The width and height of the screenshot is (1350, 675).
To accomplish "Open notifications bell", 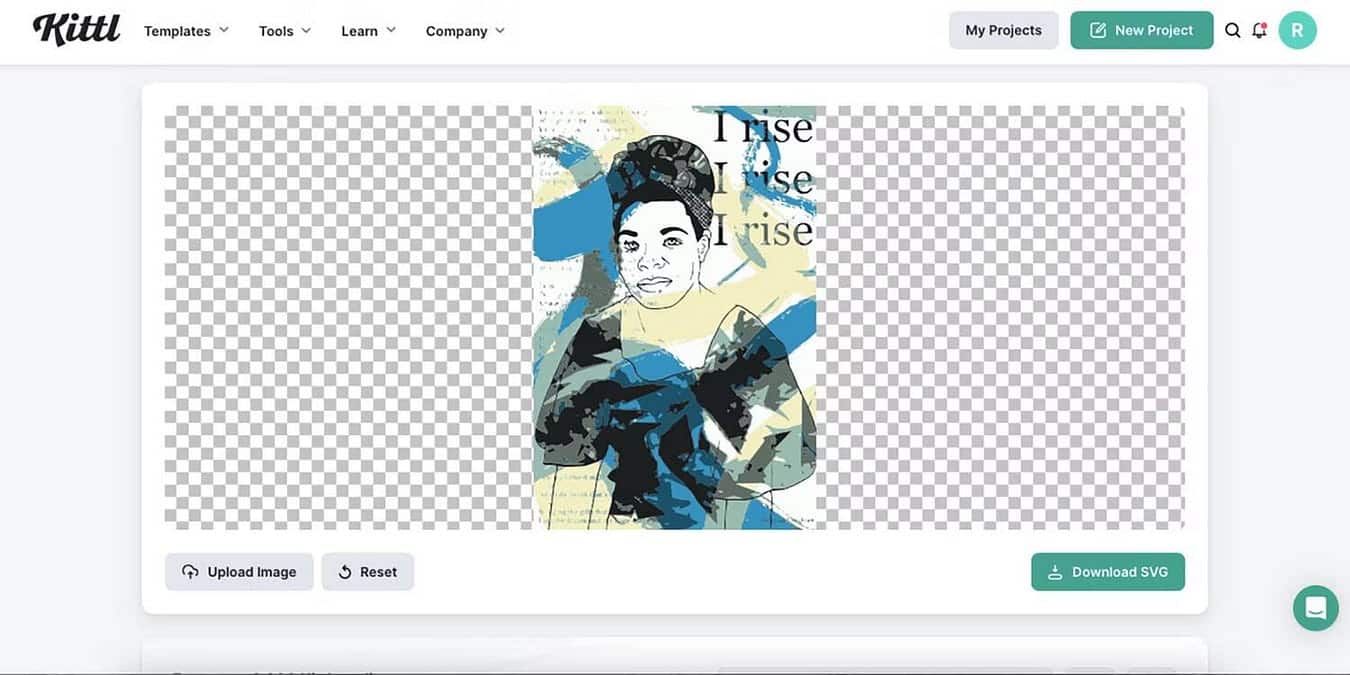I will pyautogui.click(x=1259, y=30).
